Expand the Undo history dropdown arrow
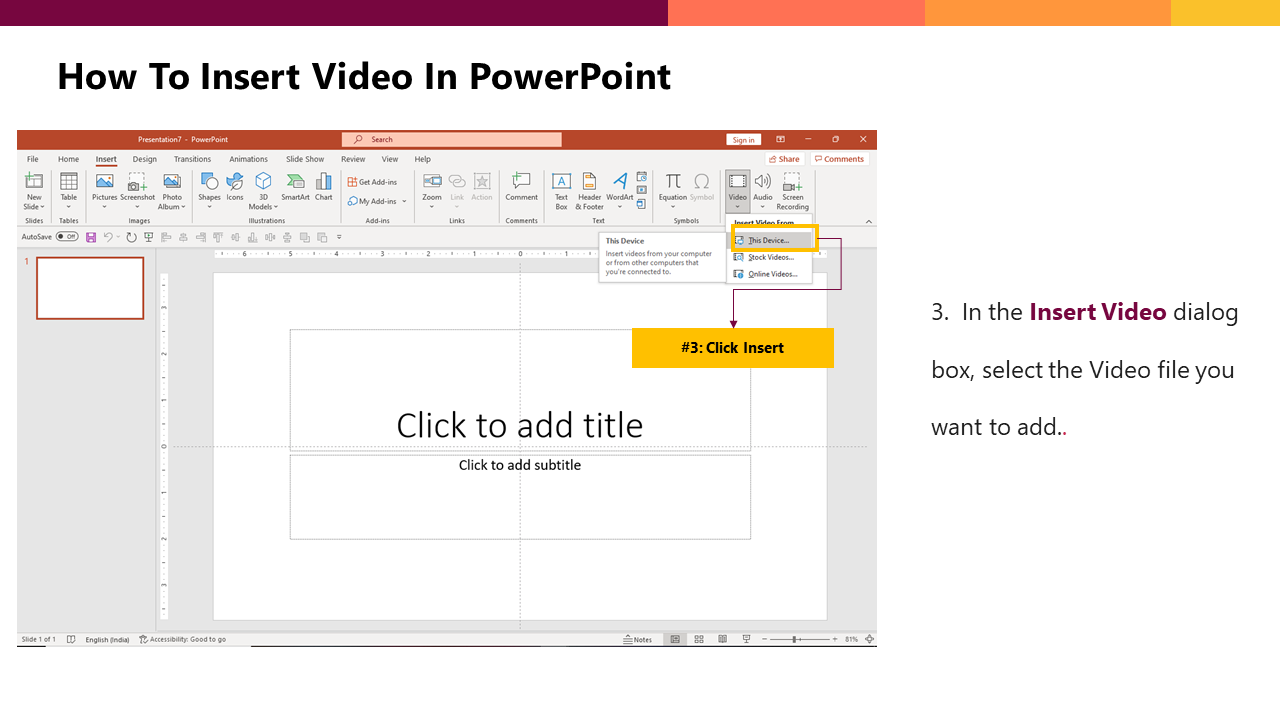Image resolution: width=1280 pixels, height=720 pixels. pos(118,237)
